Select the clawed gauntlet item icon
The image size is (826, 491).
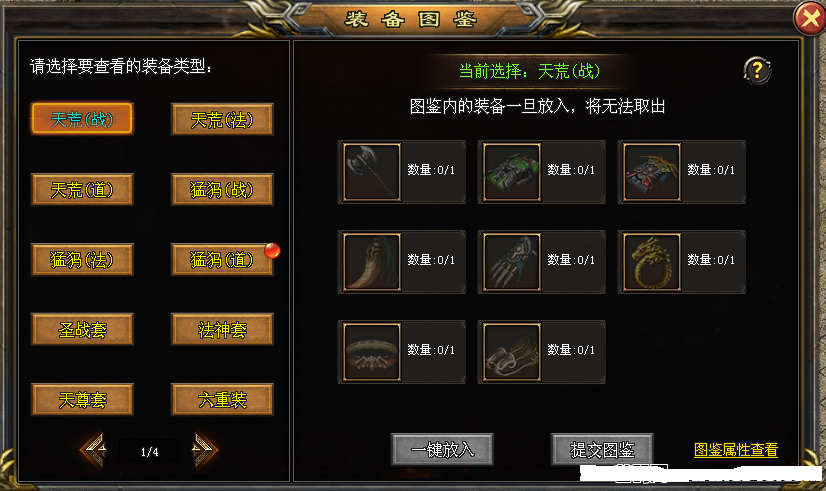[512, 262]
